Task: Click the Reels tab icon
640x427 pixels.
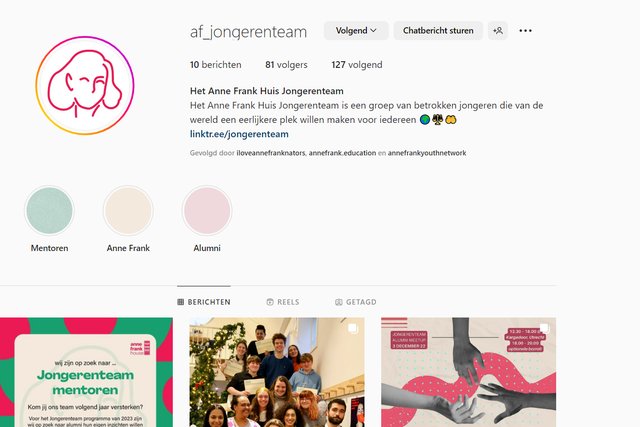Action: (270, 302)
